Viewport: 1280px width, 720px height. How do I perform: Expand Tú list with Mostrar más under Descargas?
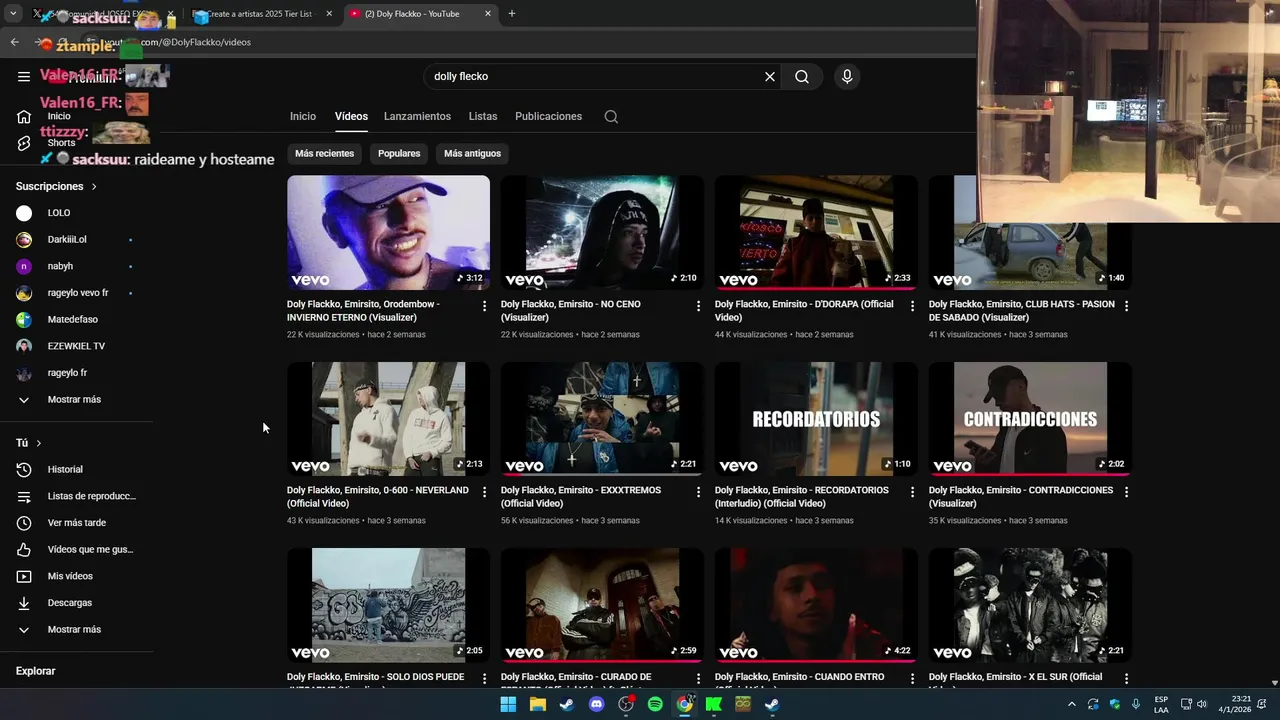76,629
